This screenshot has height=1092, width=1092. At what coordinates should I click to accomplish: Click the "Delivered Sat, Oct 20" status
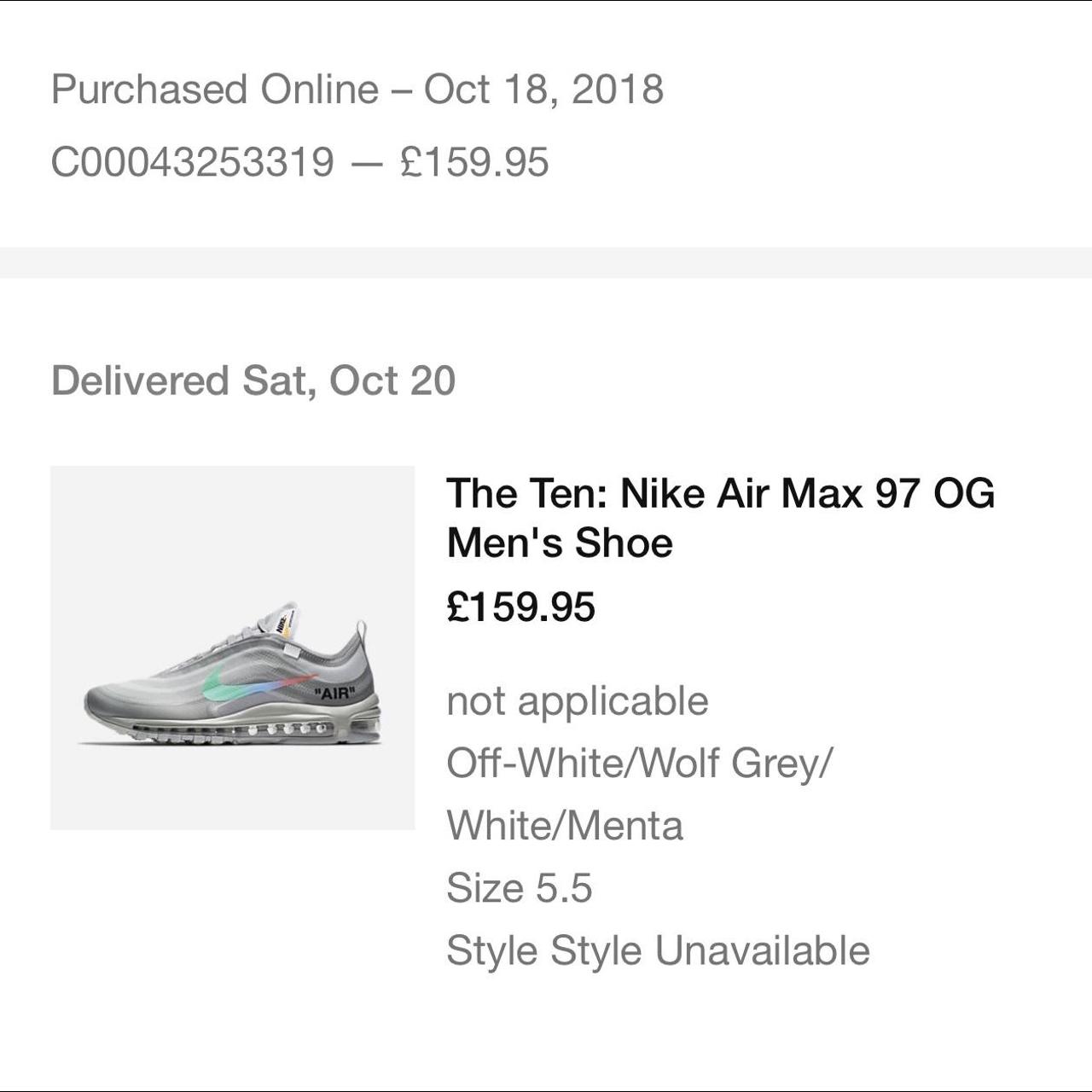pos(253,380)
